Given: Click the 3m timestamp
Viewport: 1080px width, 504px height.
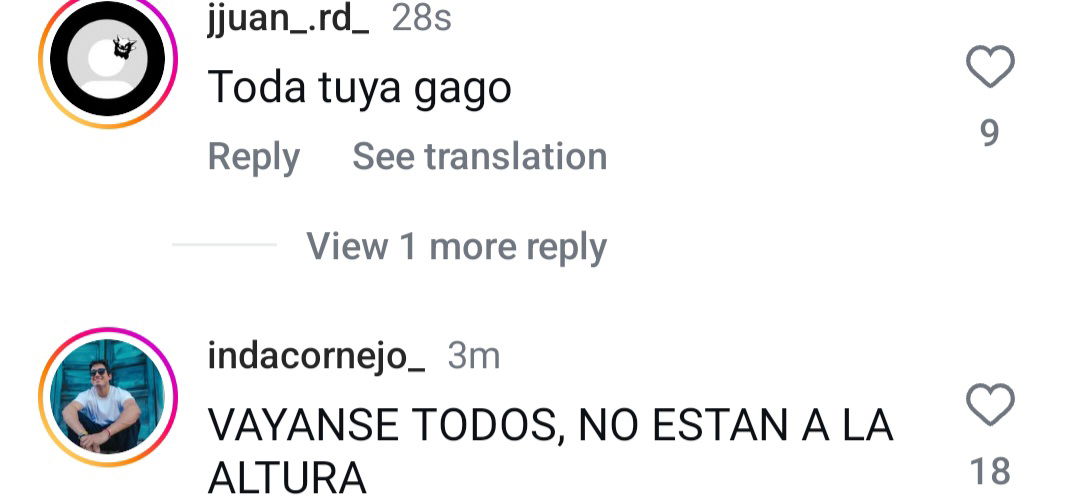Looking at the screenshot, I should [x=473, y=356].
